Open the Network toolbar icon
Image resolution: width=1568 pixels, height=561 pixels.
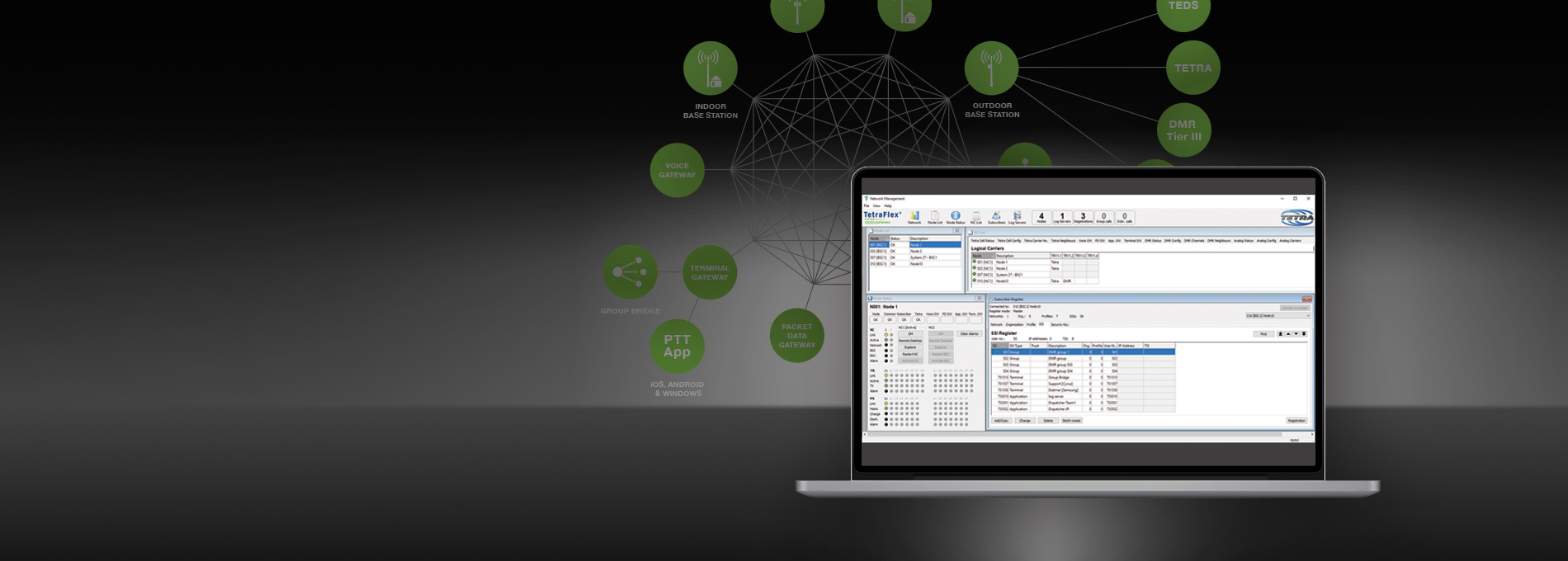[x=914, y=218]
